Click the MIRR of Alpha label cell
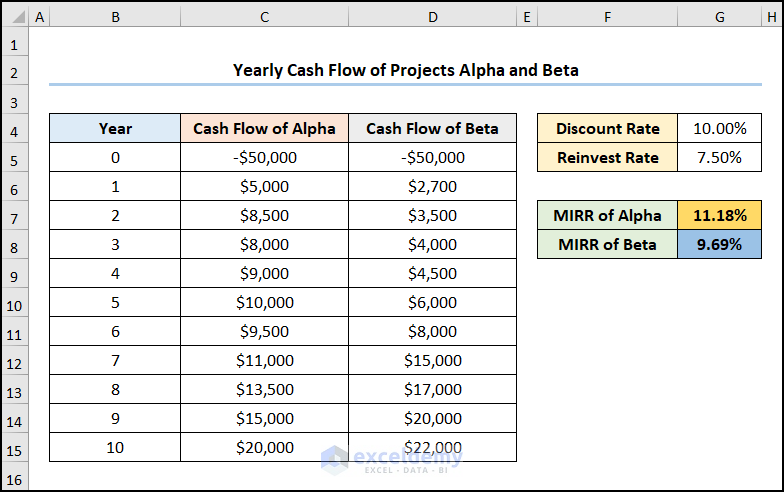The height and width of the screenshot is (492, 784). 607,216
